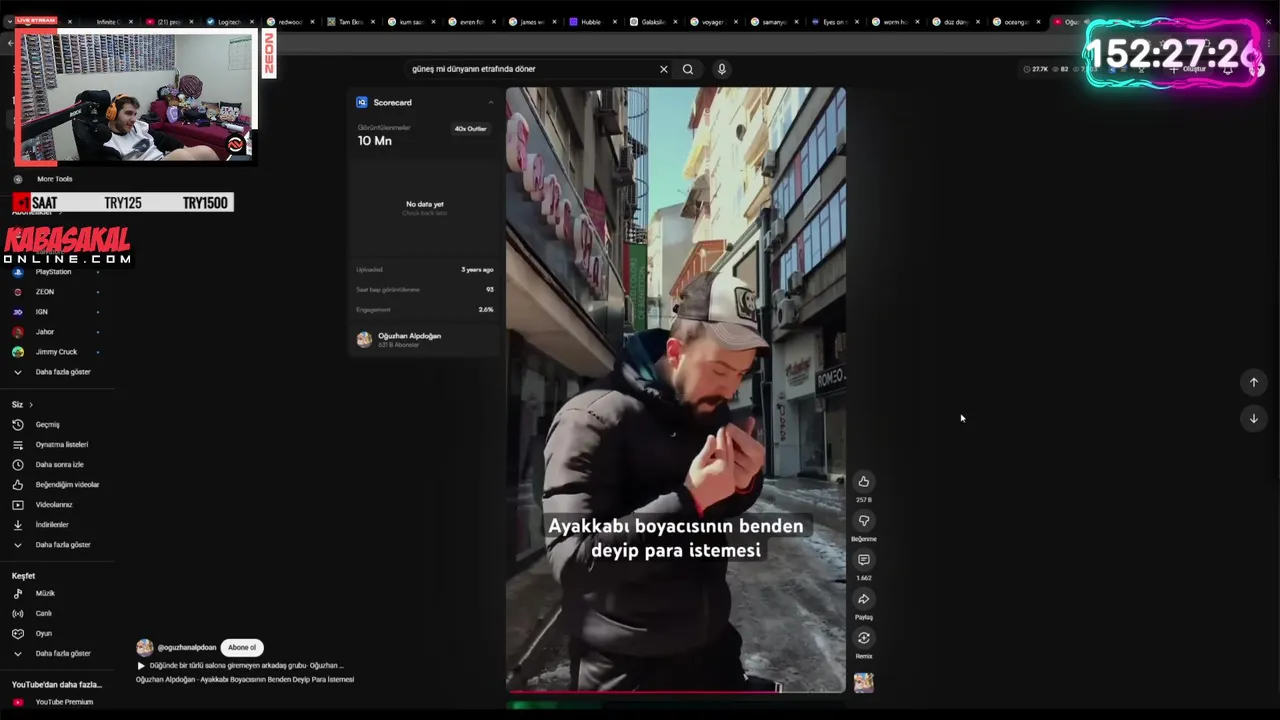Image resolution: width=1280 pixels, height=720 pixels.
Task: Go to previous Short with up arrow
Action: click(x=1253, y=382)
